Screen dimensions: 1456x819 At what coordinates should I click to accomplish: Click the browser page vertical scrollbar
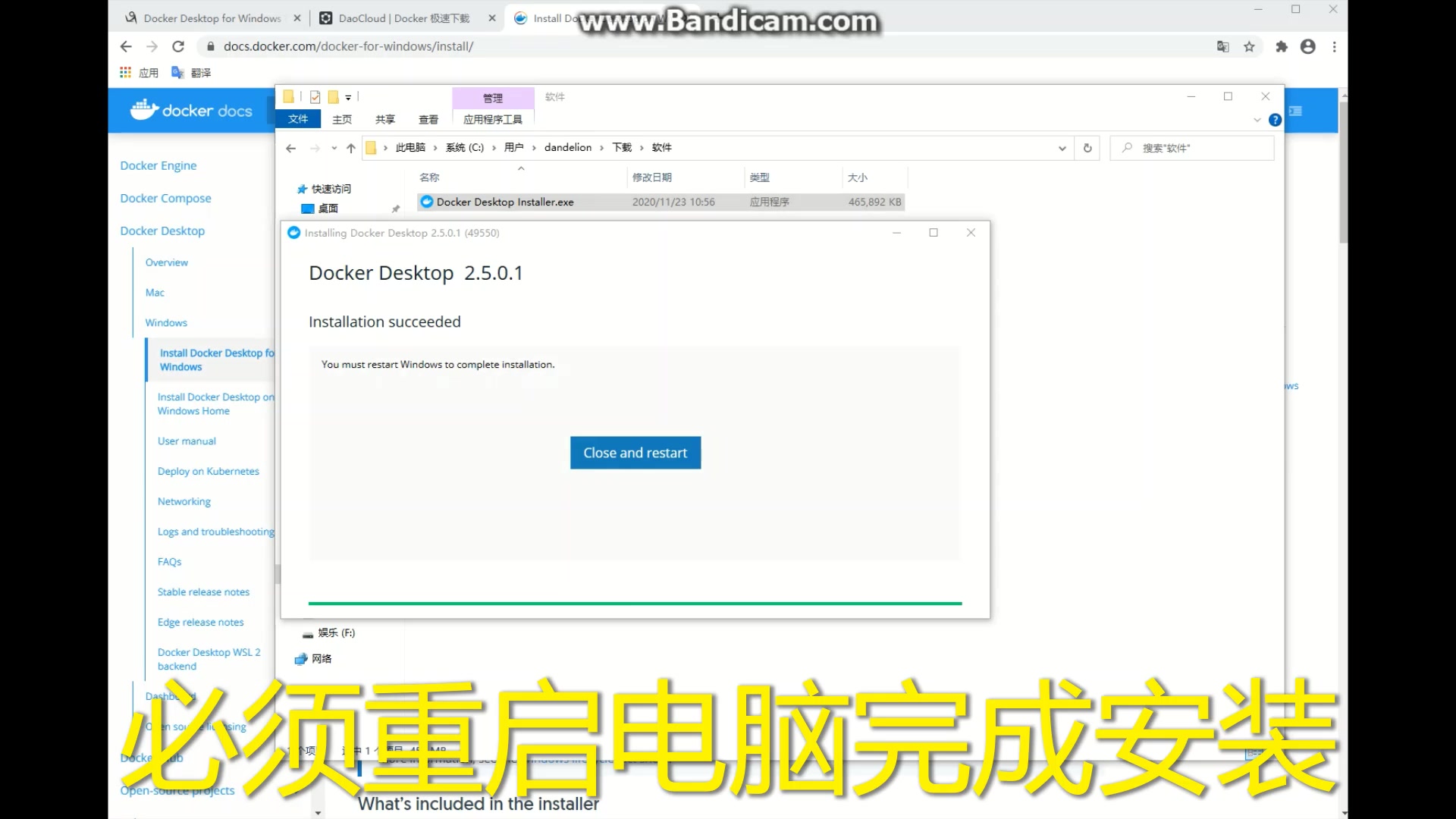[x=1343, y=171]
